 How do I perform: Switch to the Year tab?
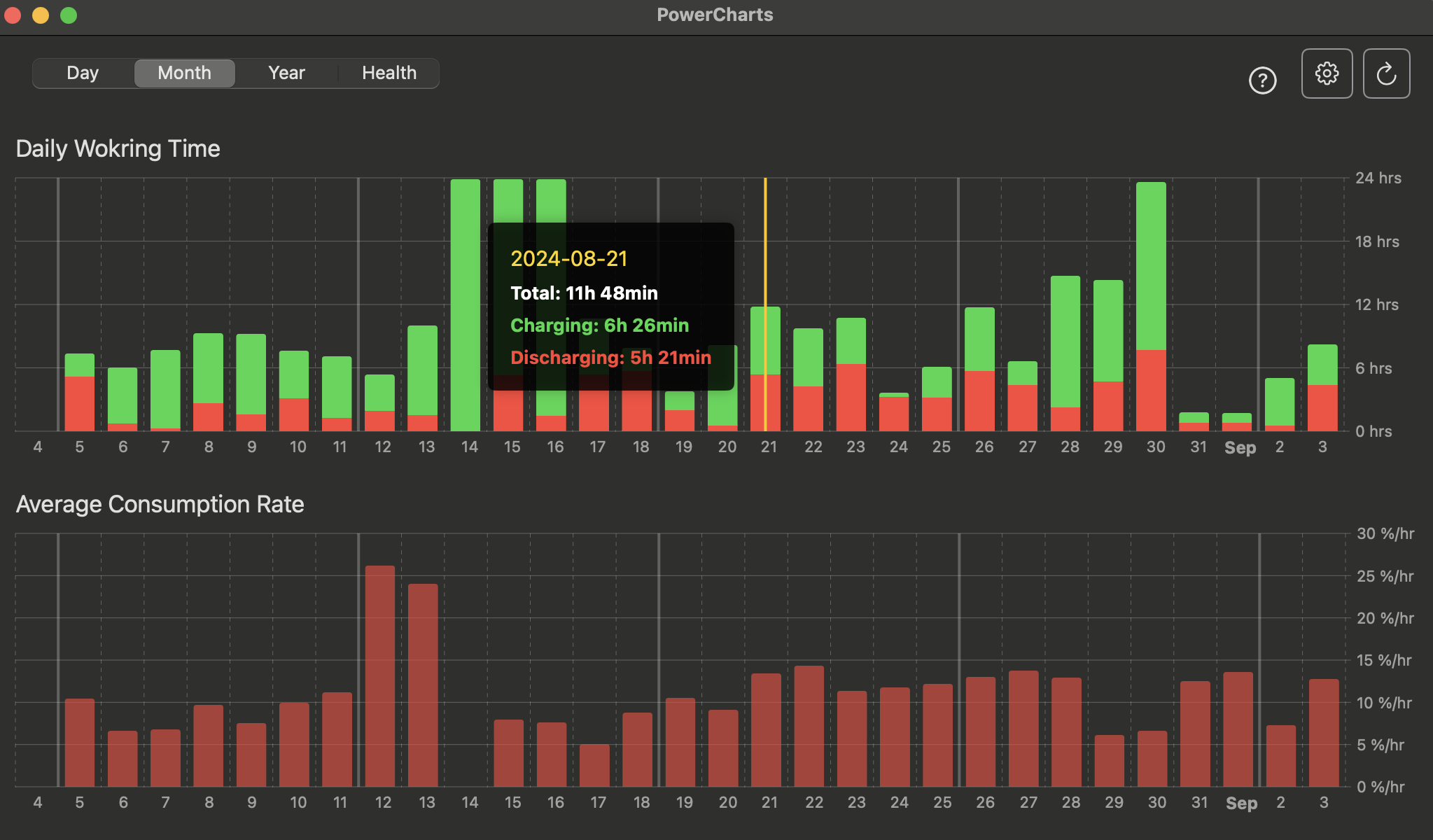(286, 73)
